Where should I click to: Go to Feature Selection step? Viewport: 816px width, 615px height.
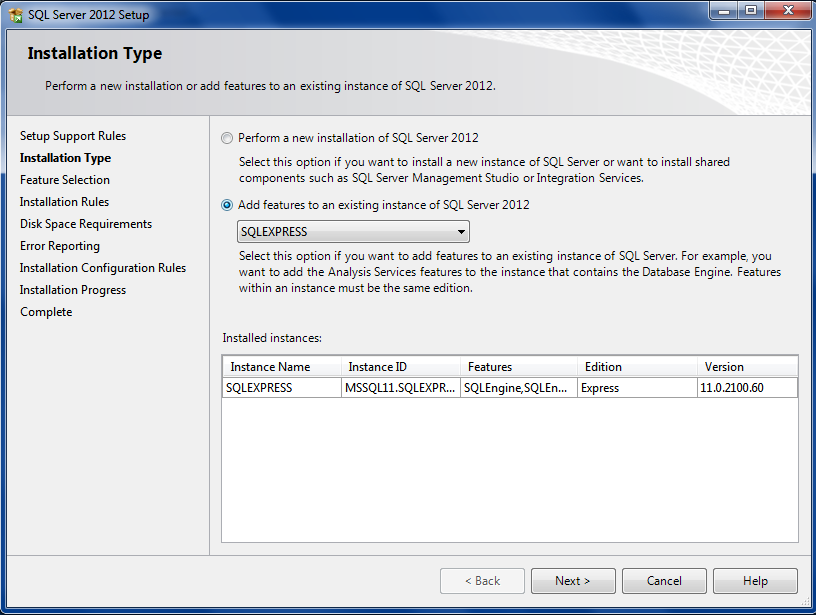[x=65, y=180]
